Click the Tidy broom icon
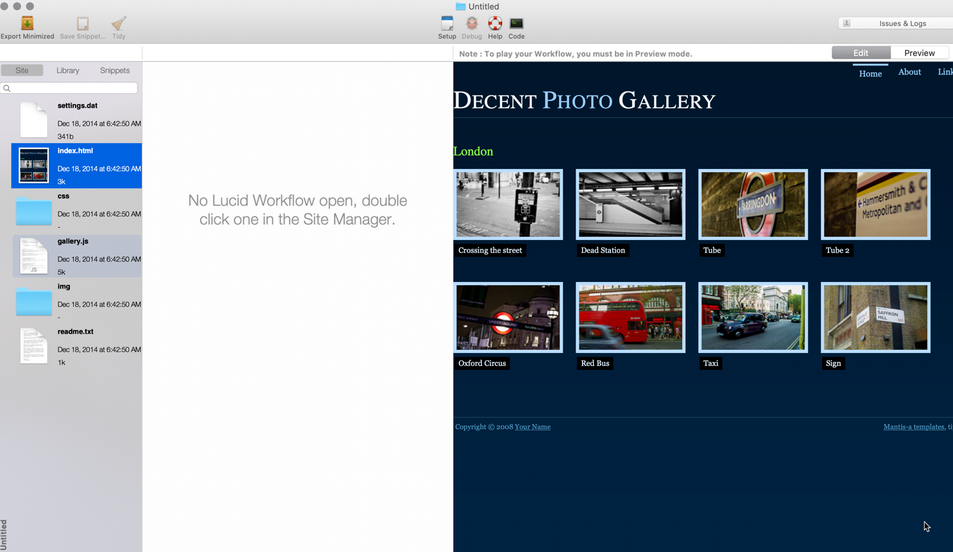 point(119,23)
